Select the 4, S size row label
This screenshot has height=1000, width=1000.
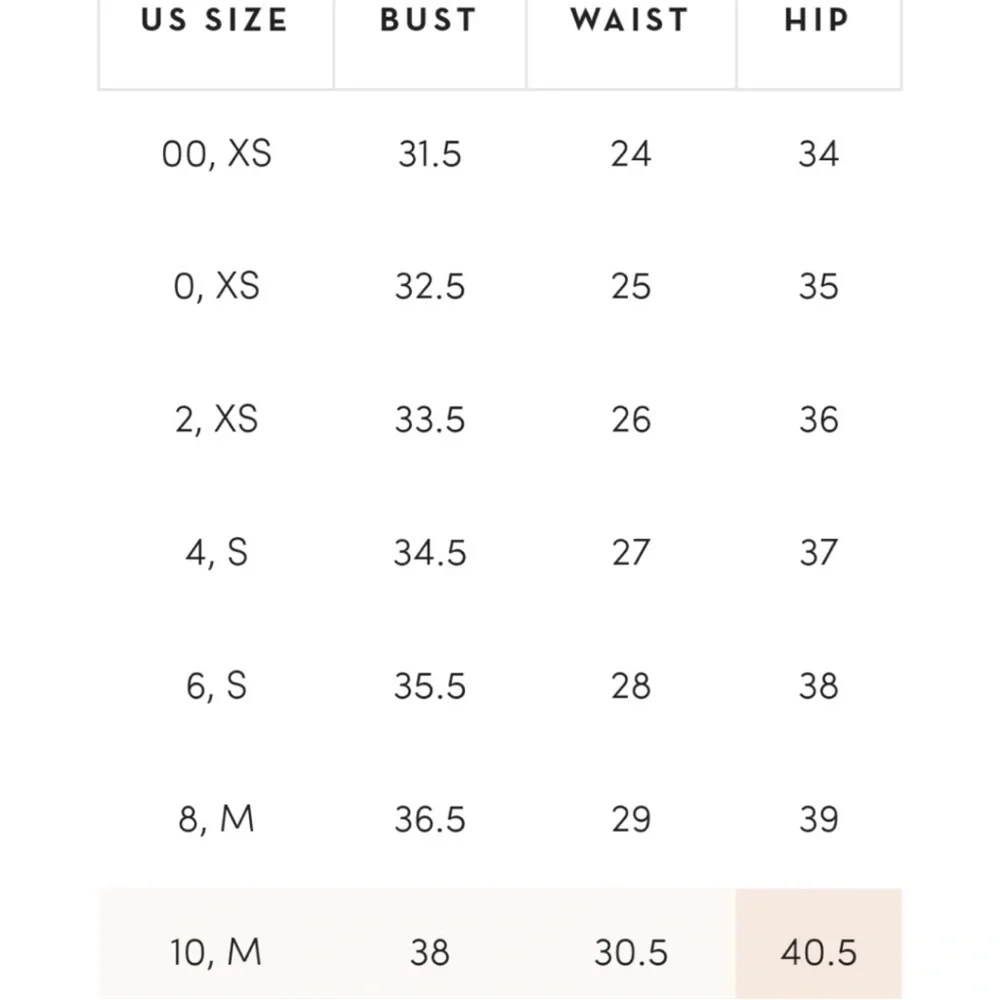[x=216, y=553]
